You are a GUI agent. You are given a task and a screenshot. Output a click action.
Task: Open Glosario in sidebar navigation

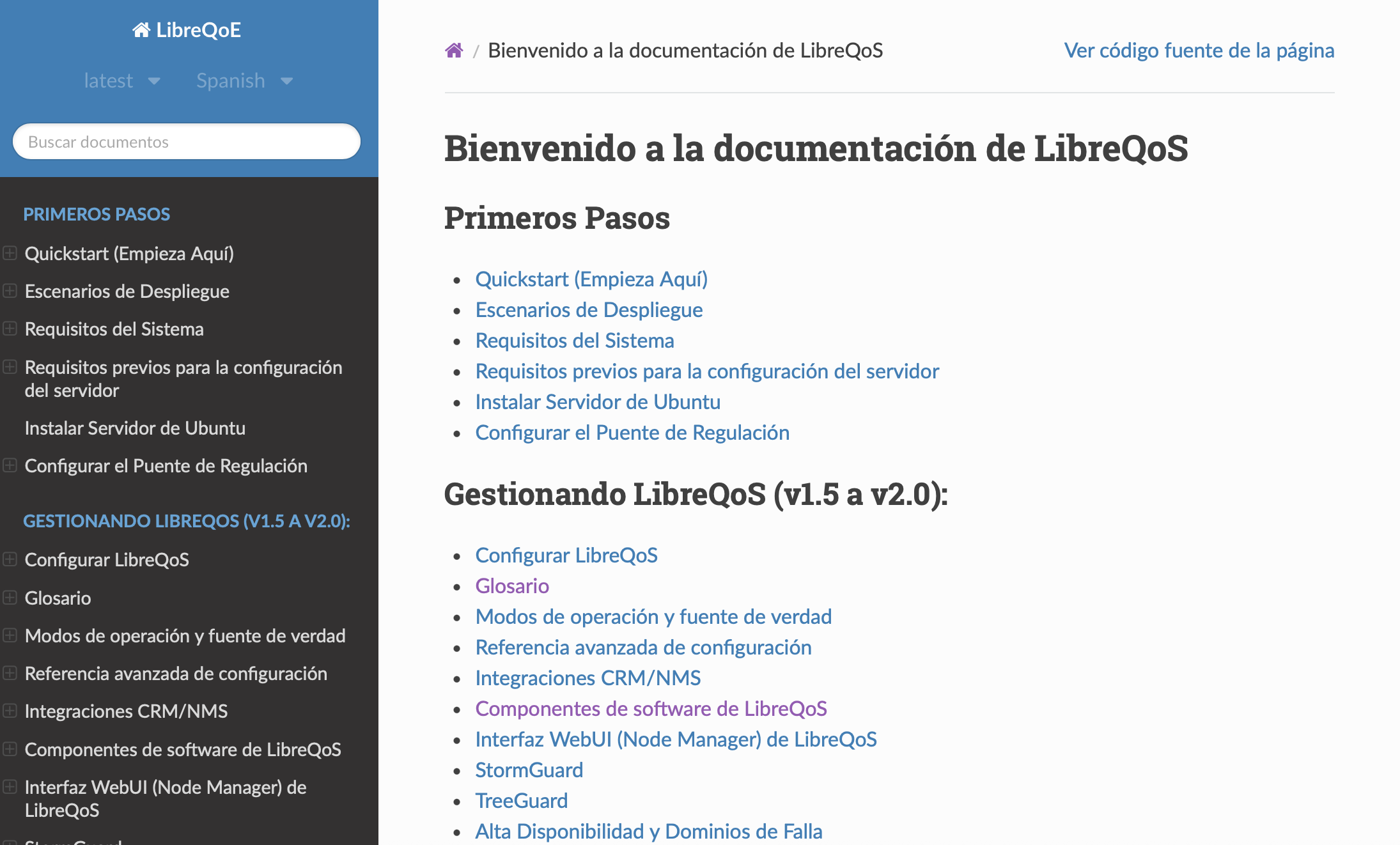tap(58, 598)
